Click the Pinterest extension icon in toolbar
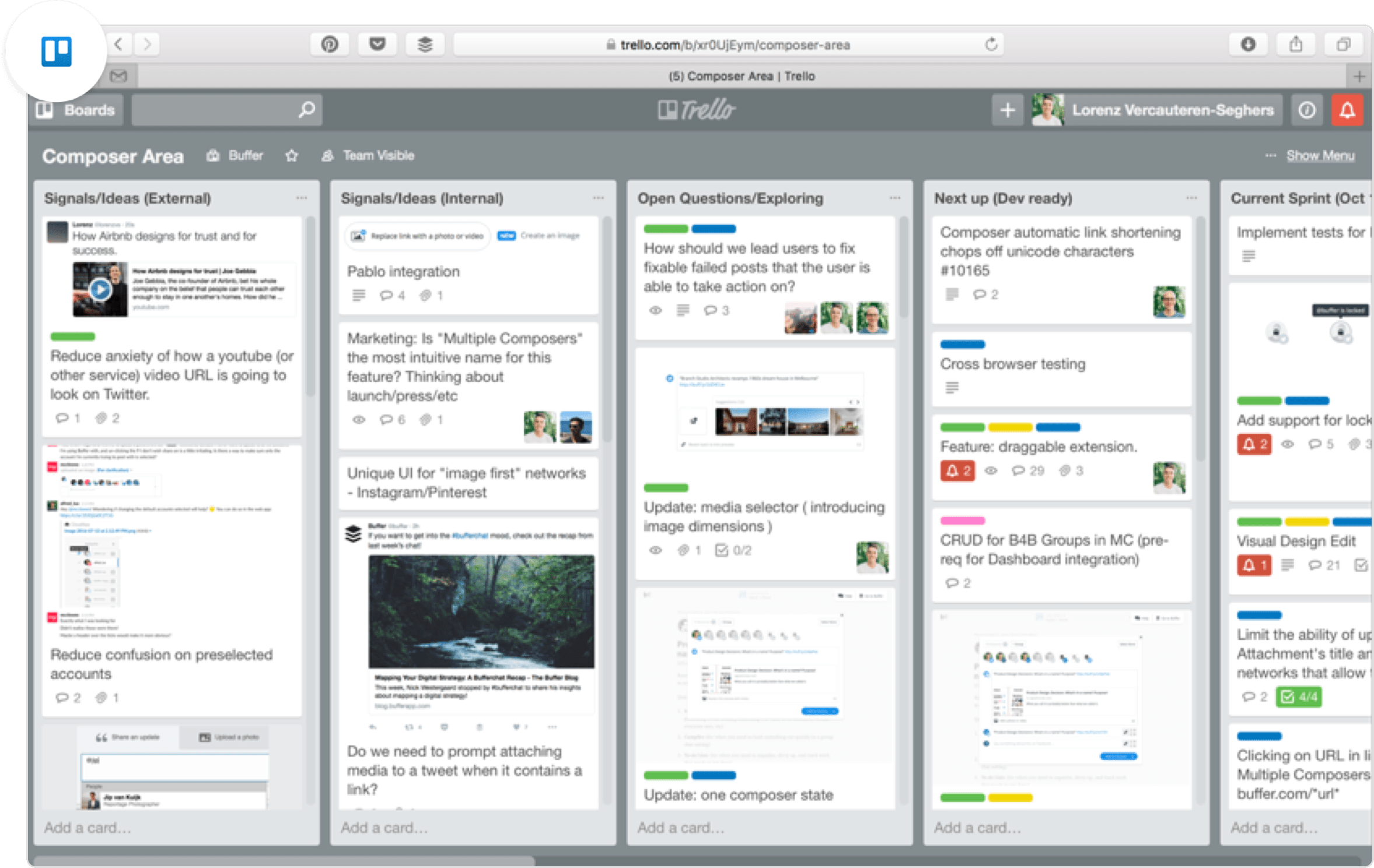This screenshot has width=1374, height=868. coord(330,44)
